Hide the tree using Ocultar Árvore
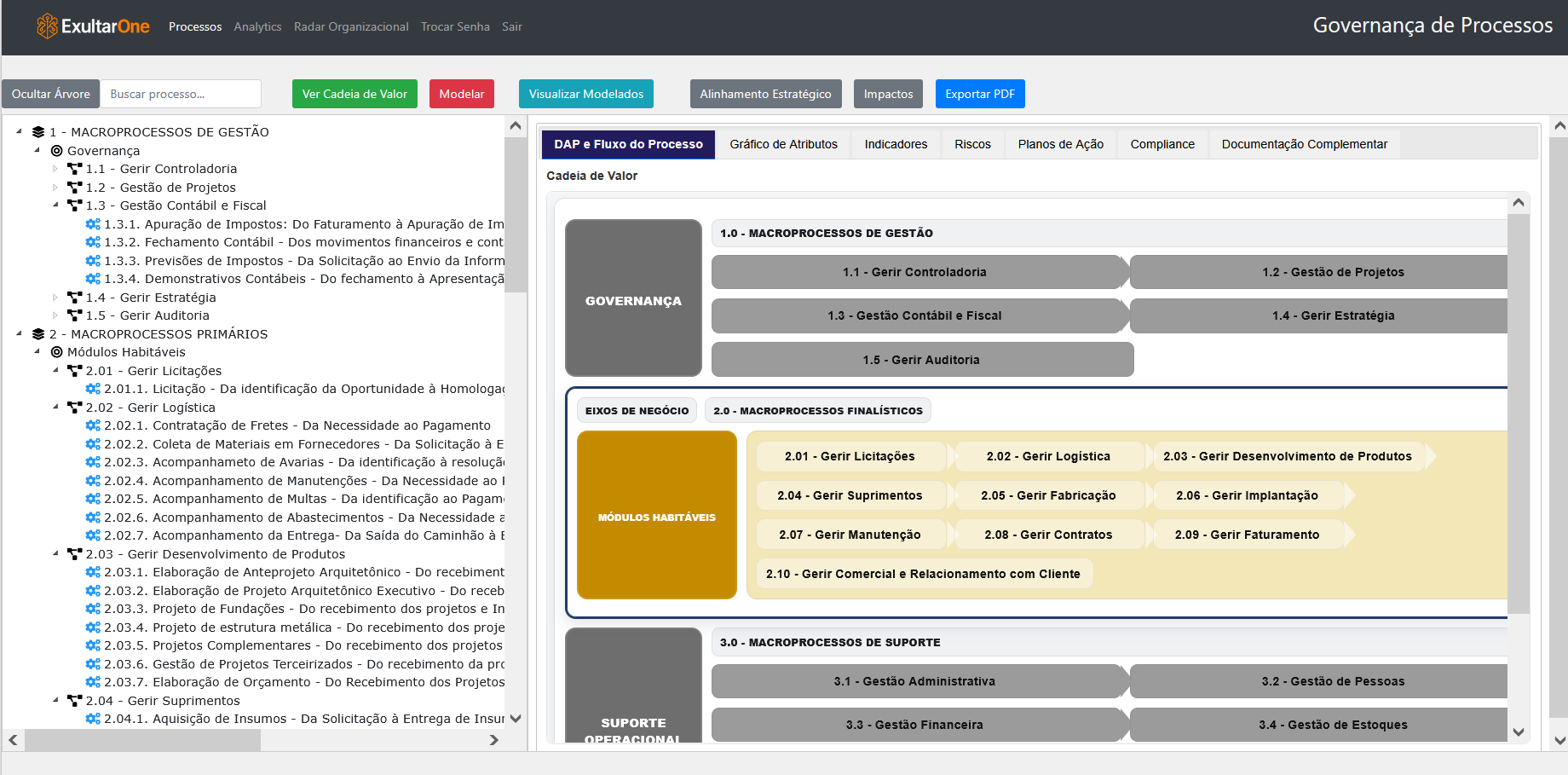The width and height of the screenshot is (1568, 775). click(x=50, y=94)
